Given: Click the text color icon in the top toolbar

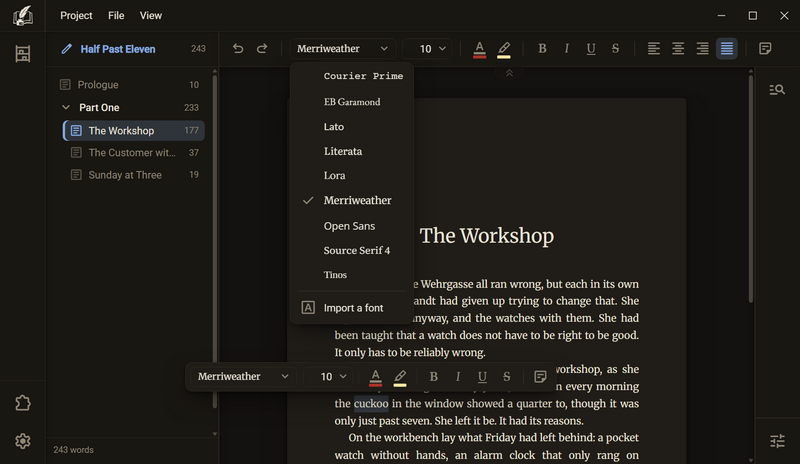Looking at the screenshot, I should [x=479, y=49].
